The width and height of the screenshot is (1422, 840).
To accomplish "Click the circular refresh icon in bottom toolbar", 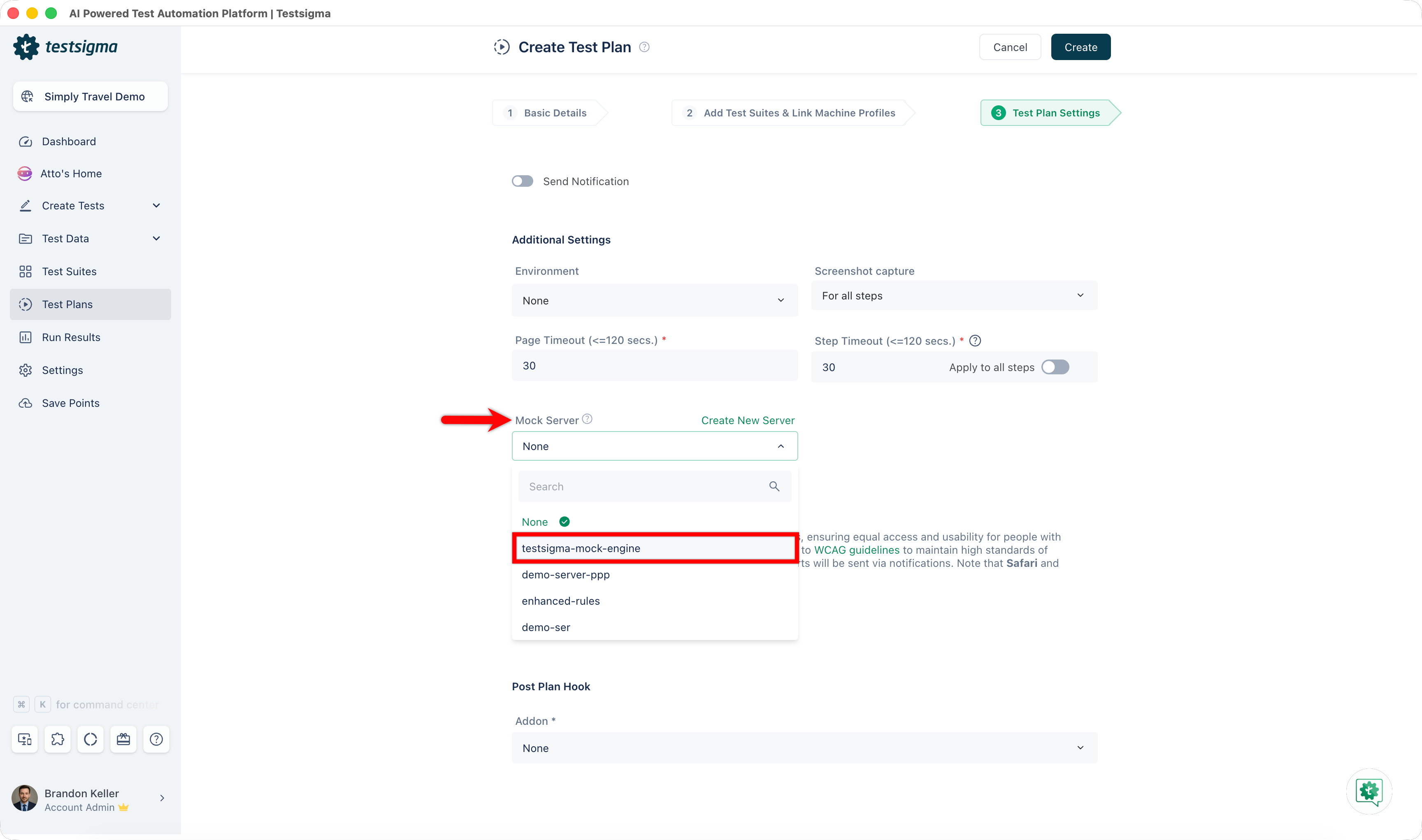I will [91, 739].
